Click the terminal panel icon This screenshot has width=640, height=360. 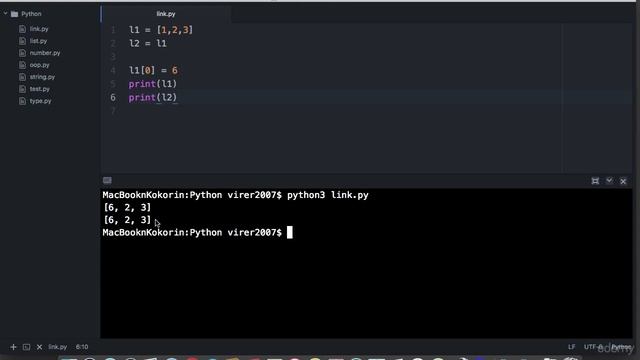(x=107, y=180)
